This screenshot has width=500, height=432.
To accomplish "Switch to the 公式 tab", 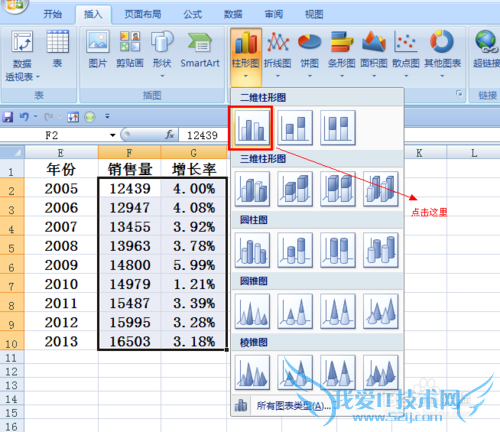I will coord(193,14).
